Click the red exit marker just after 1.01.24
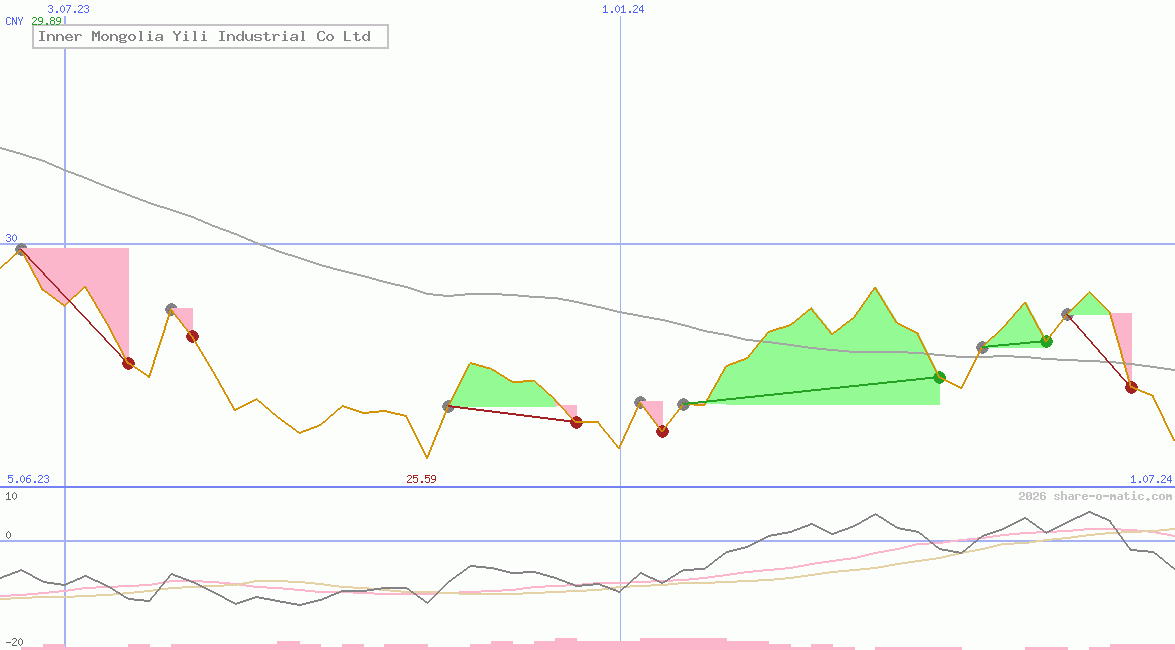 tap(662, 431)
